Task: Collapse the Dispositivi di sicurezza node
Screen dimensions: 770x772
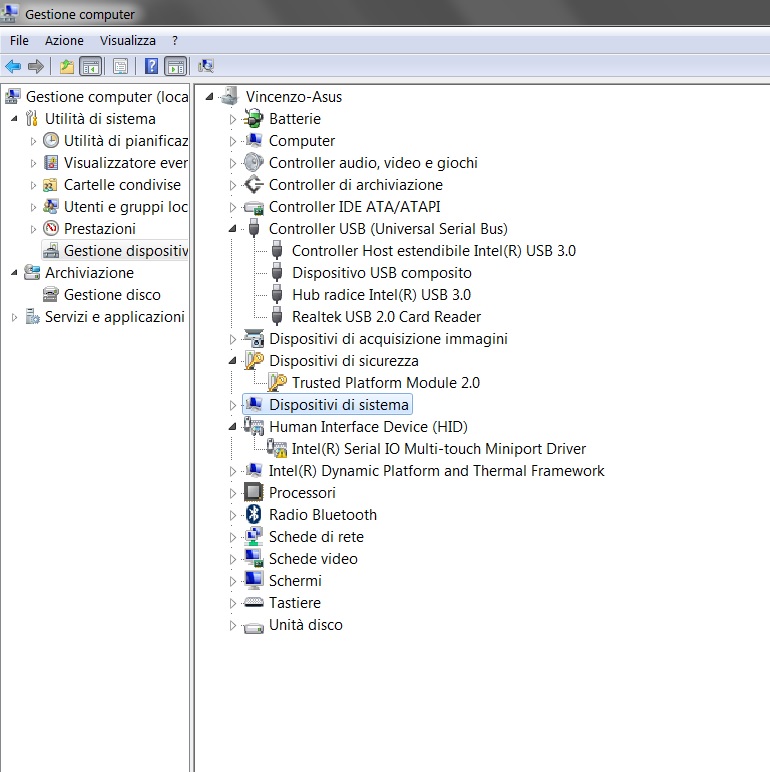Action: pyautogui.click(x=232, y=360)
